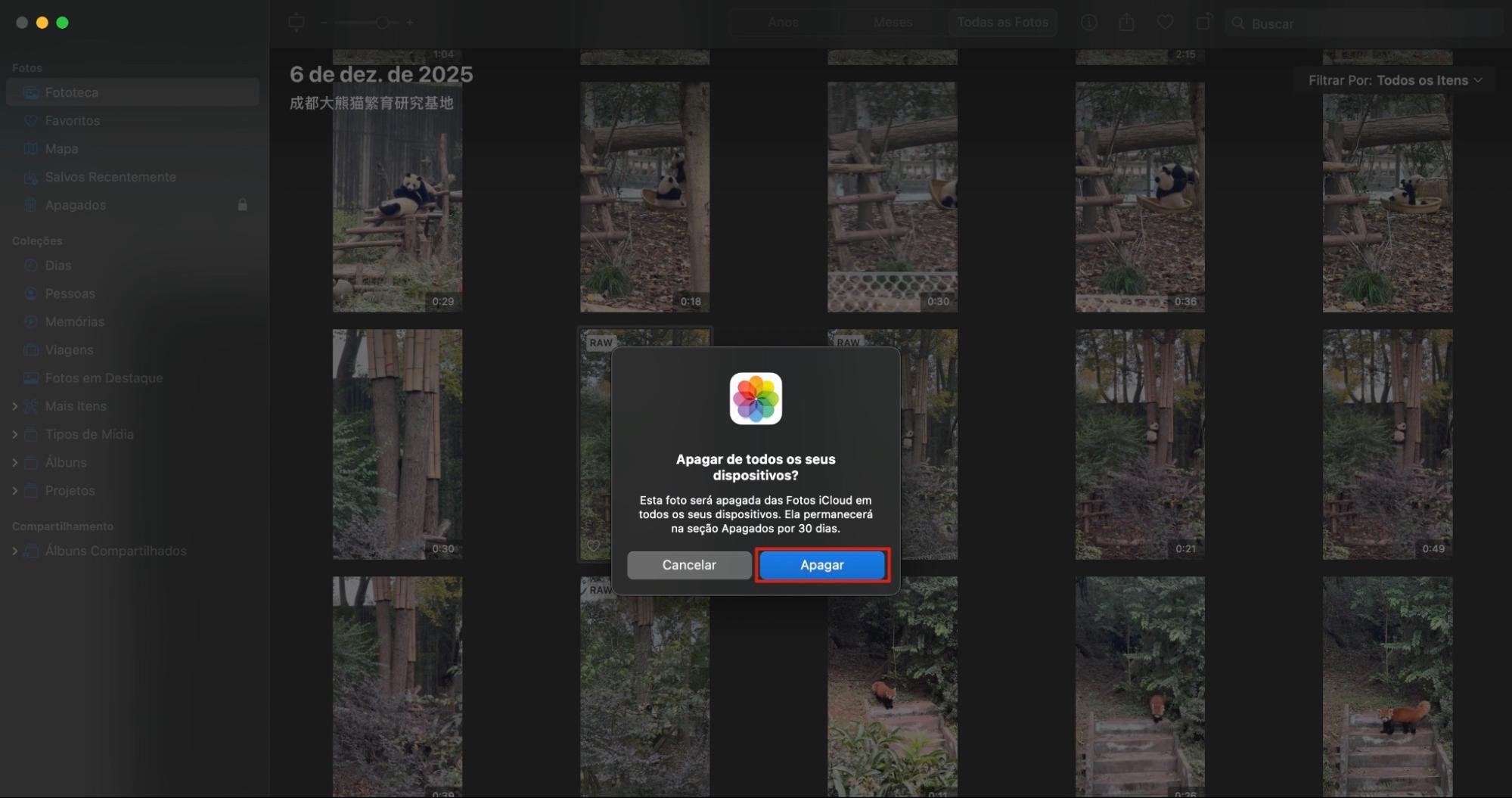Switch to the Meses tab

892,22
